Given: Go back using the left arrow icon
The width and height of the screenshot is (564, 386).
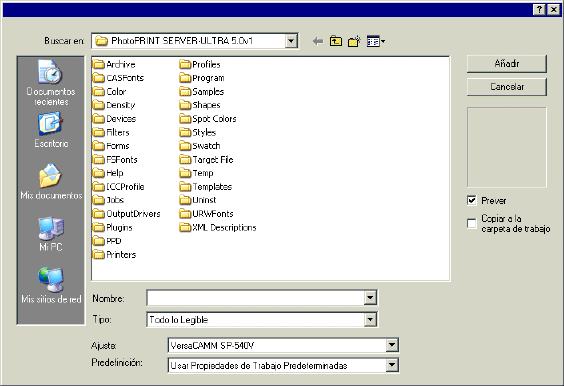Looking at the screenshot, I should tap(318, 41).
